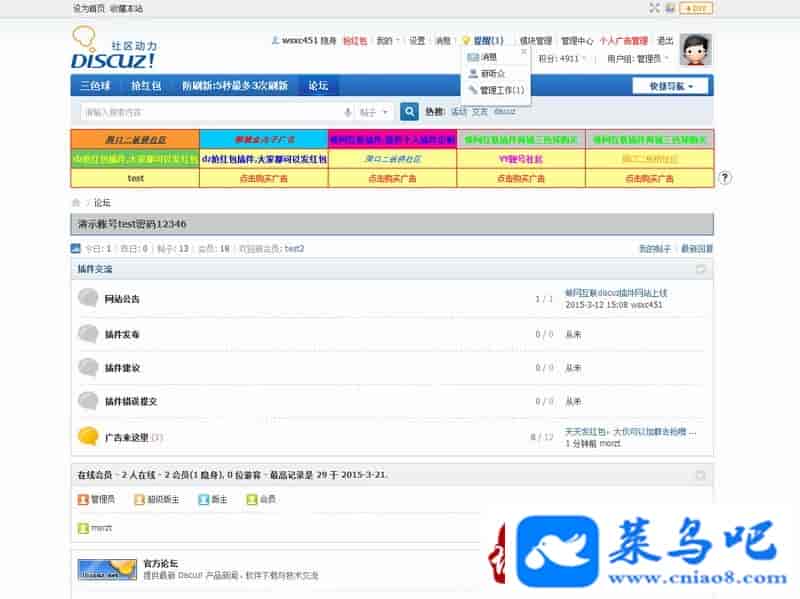800x599 pixels.
Task: Click the help question mark icon
Action: click(725, 178)
